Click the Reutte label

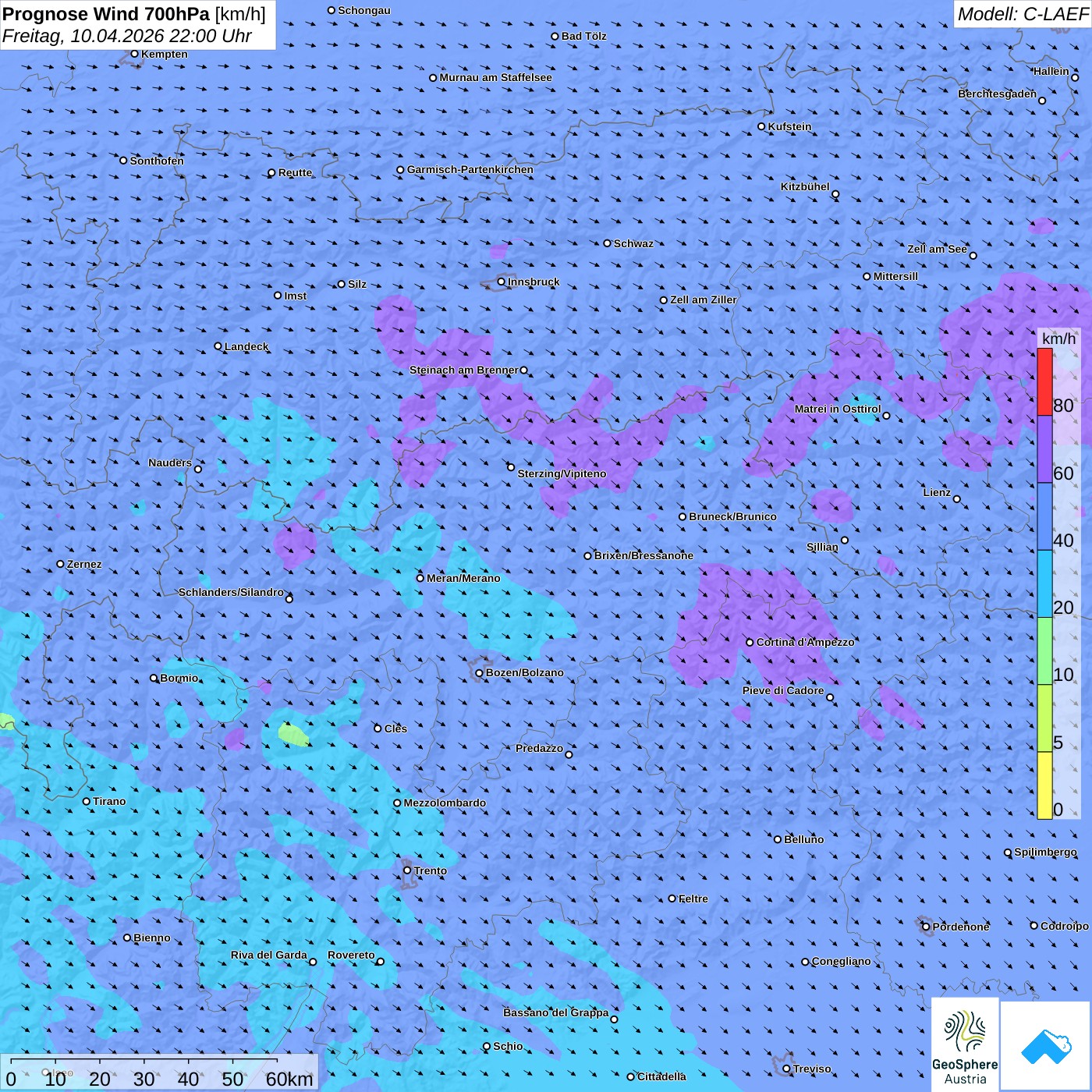tap(296, 172)
